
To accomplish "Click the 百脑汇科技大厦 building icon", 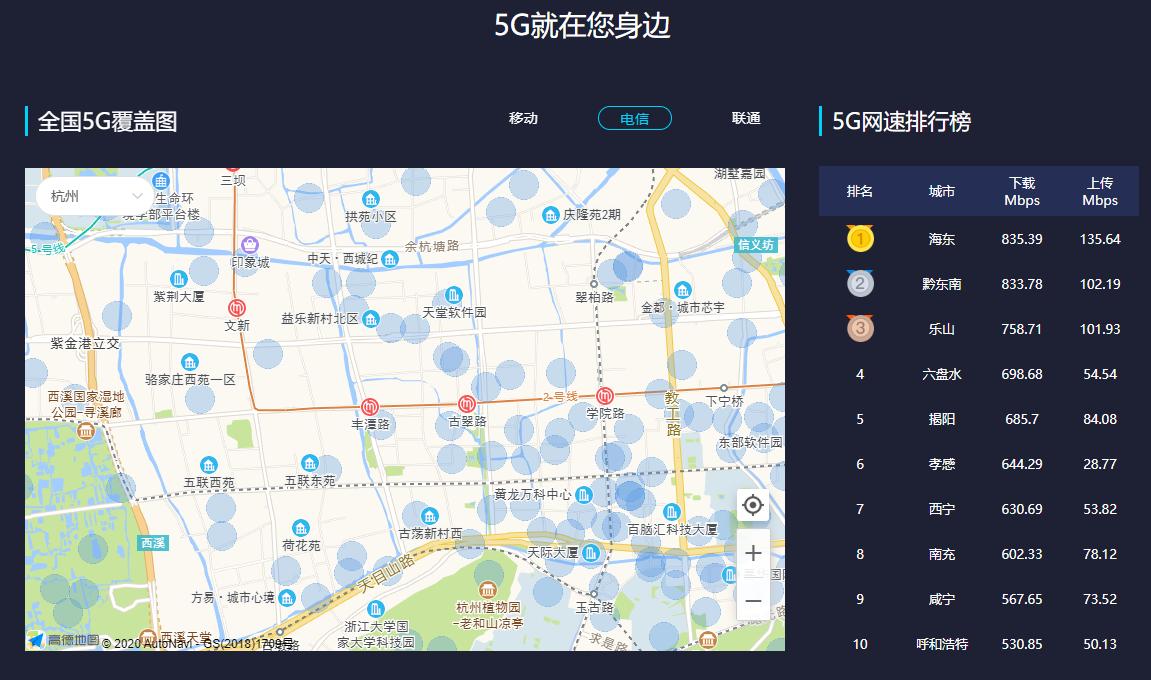I will pyautogui.click(x=672, y=512).
